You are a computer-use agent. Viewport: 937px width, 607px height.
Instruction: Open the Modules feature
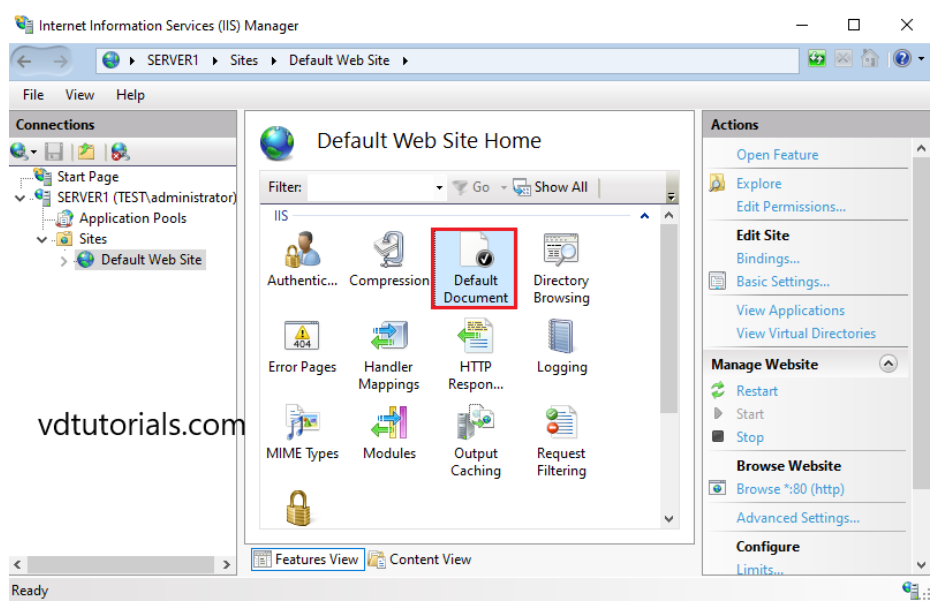coord(389,432)
